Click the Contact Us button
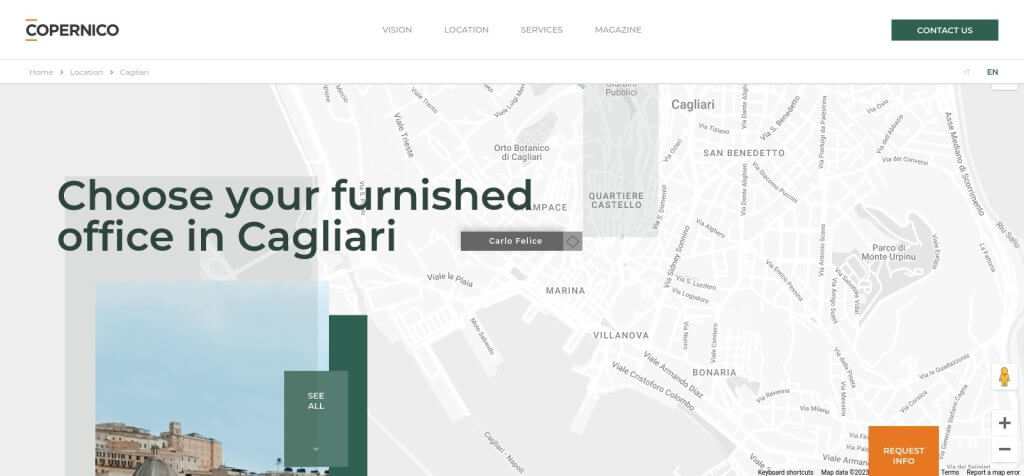This screenshot has width=1024, height=476. point(944,30)
